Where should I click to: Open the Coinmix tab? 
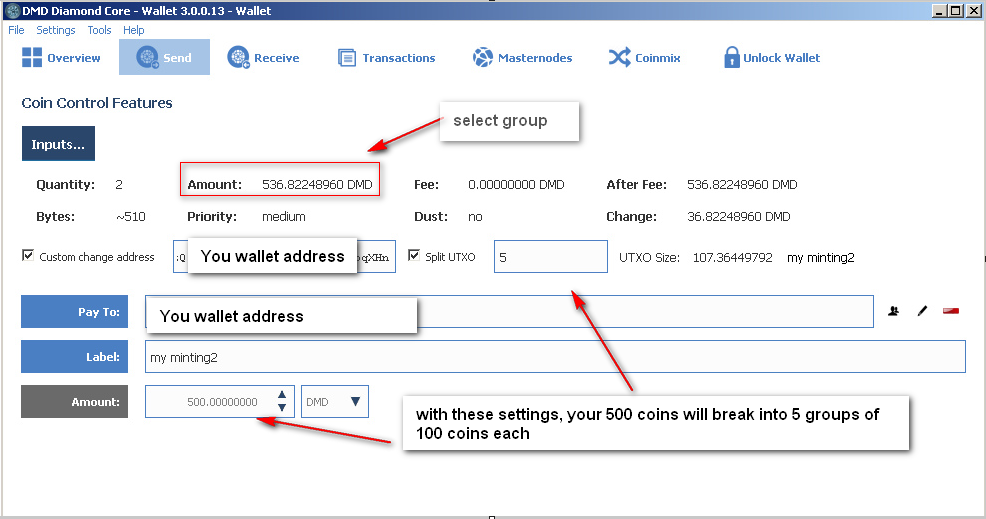pos(645,57)
